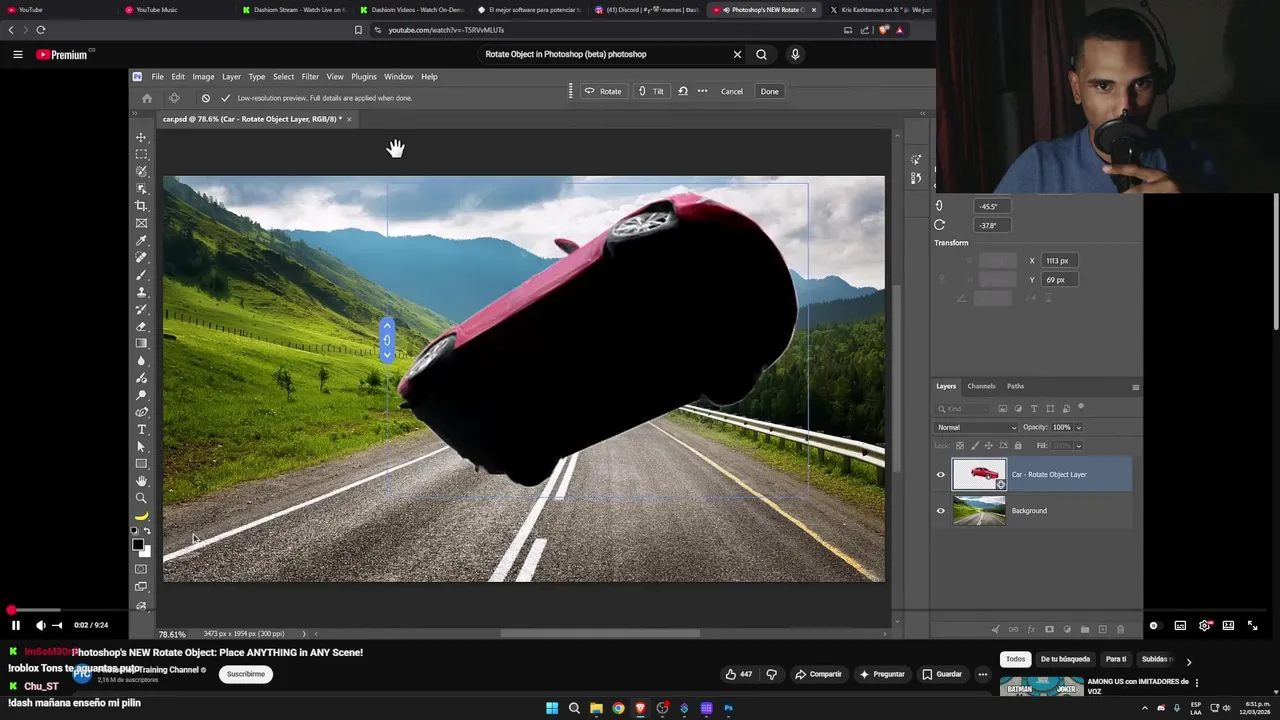Select the Horizontal Type tool
The height and width of the screenshot is (720, 1280).
(x=141, y=429)
